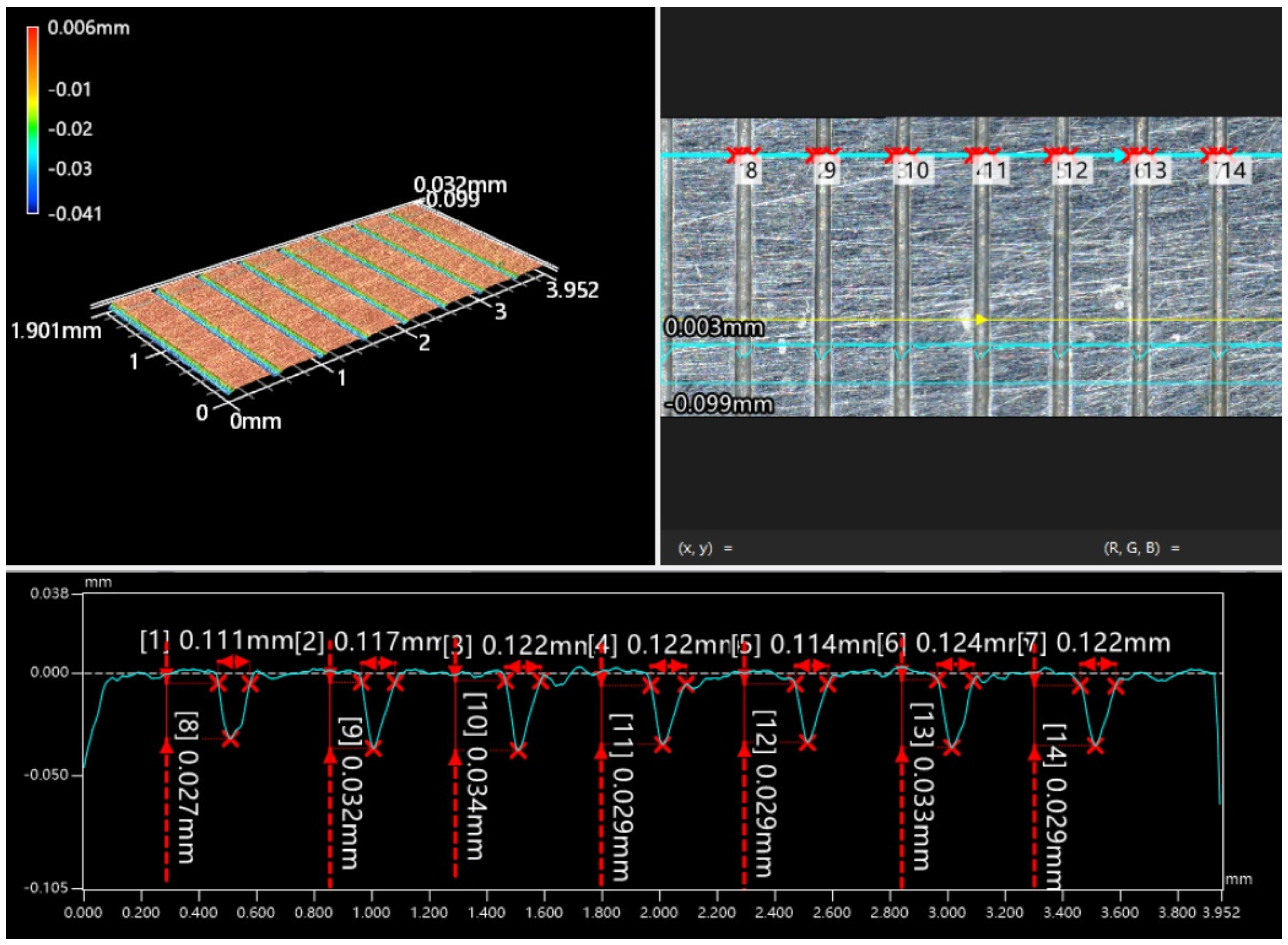Click the 0.003mm label on microscope image
1288x945 pixels.
point(713,328)
